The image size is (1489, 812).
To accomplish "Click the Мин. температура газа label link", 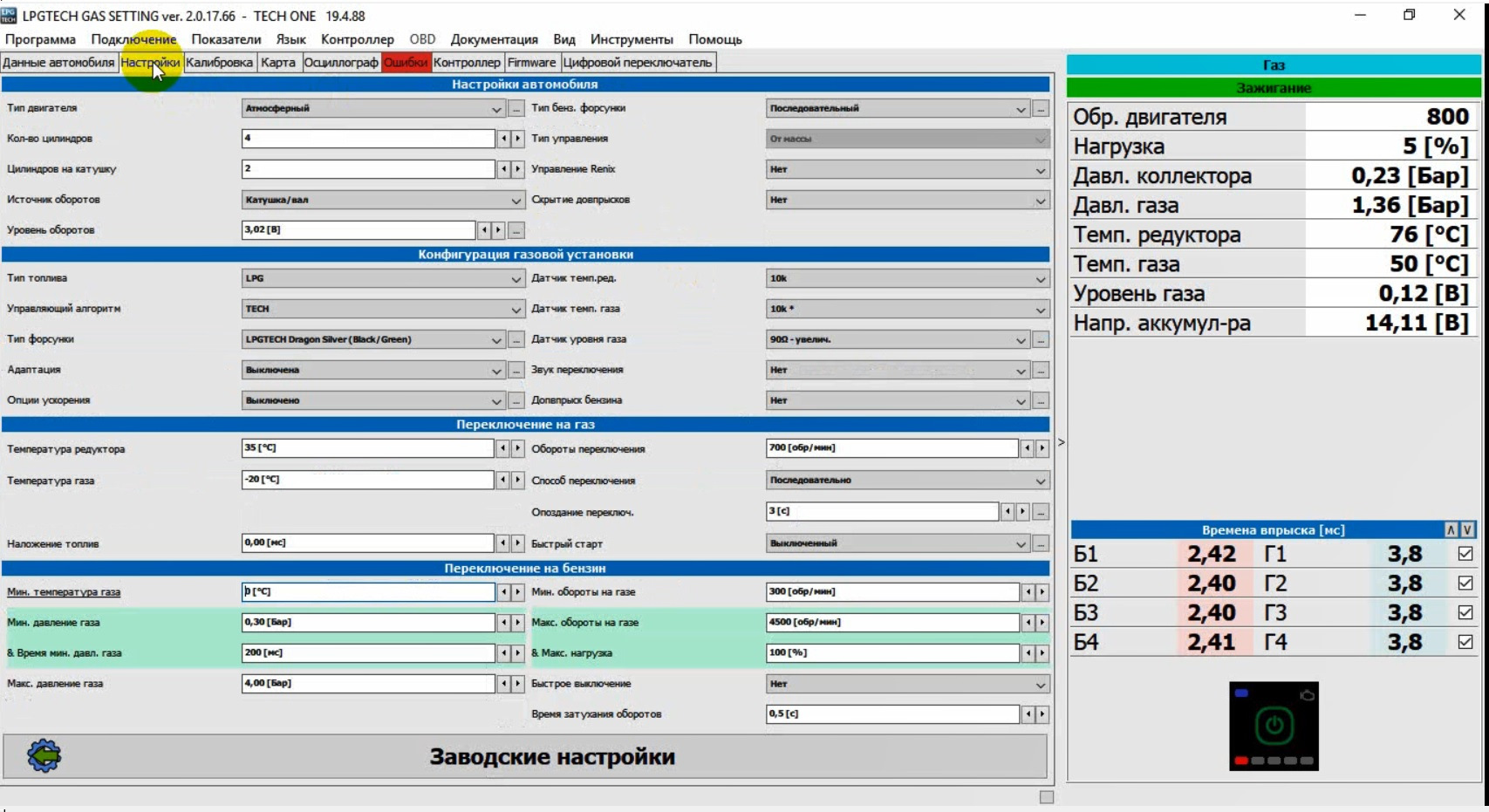I will 64,592.
